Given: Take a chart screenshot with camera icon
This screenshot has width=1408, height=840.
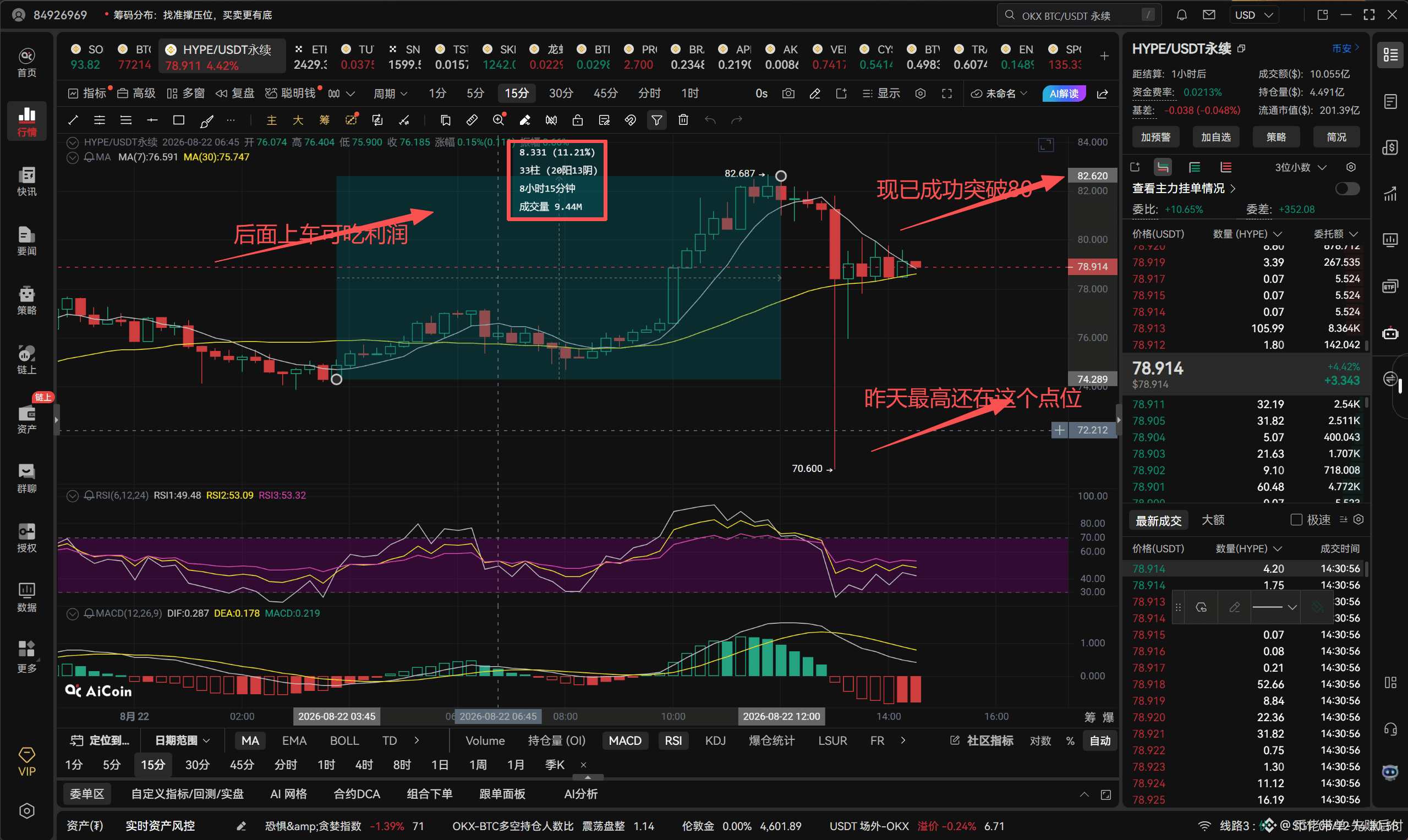Looking at the screenshot, I should [788, 94].
